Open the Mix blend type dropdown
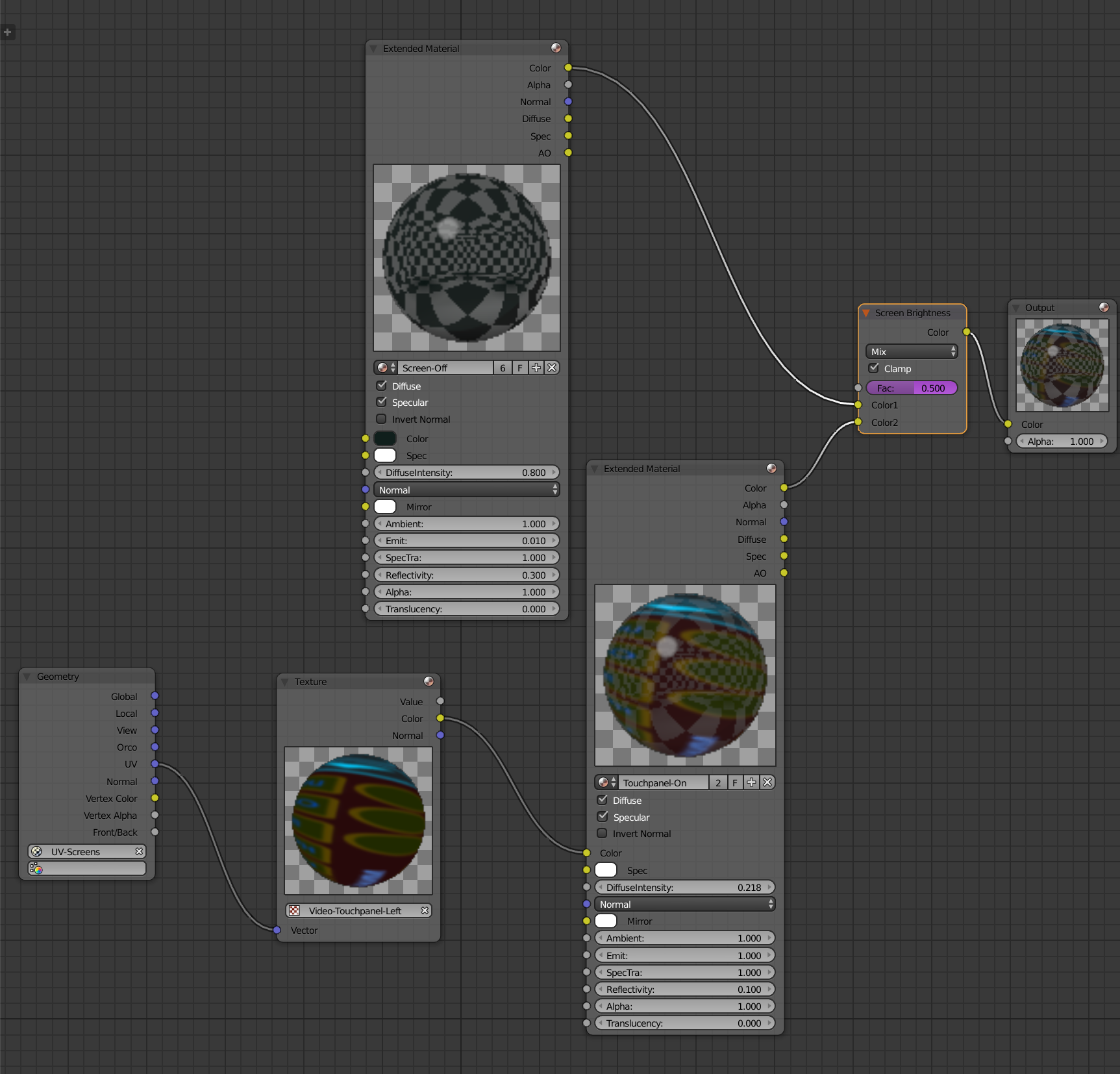The width and height of the screenshot is (1120, 1074). [912, 351]
